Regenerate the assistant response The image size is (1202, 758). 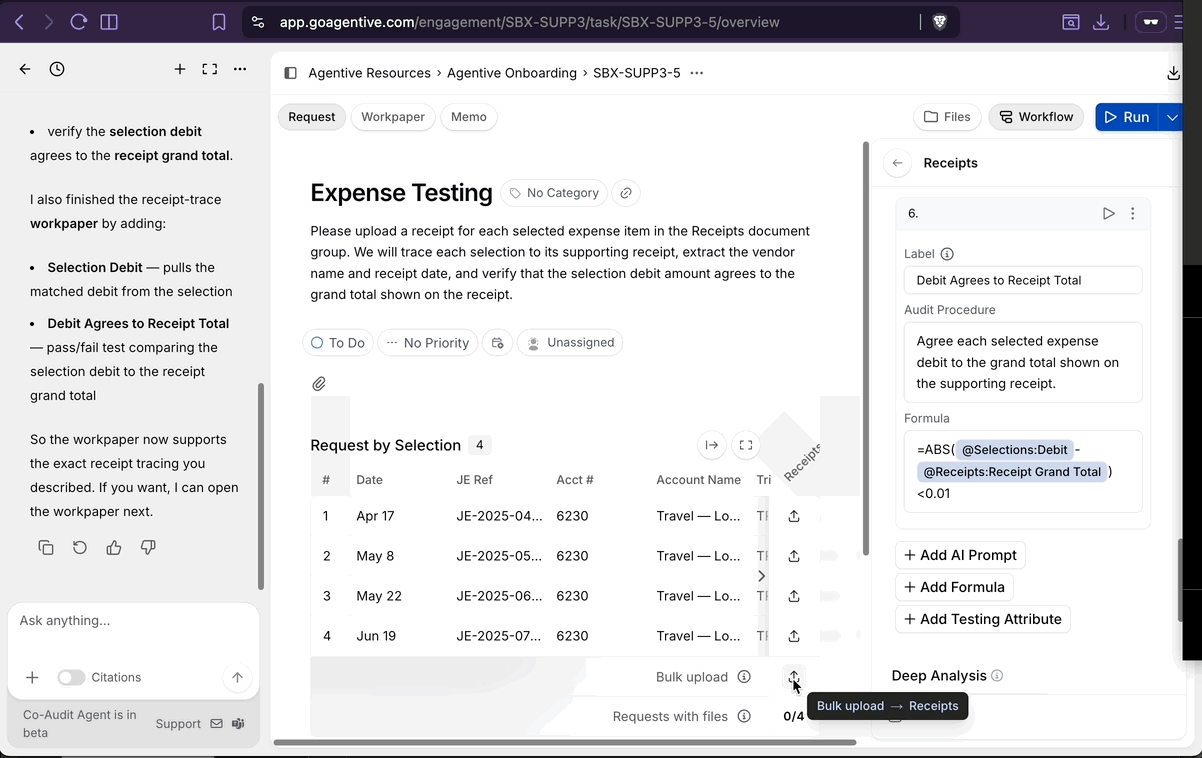[80, 547]
